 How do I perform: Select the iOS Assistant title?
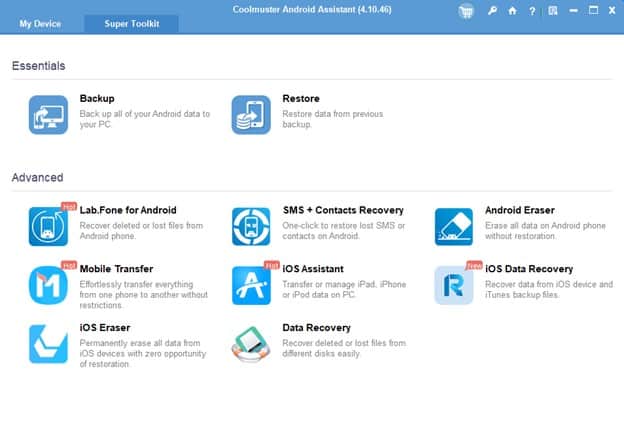[x=313, y=269]
